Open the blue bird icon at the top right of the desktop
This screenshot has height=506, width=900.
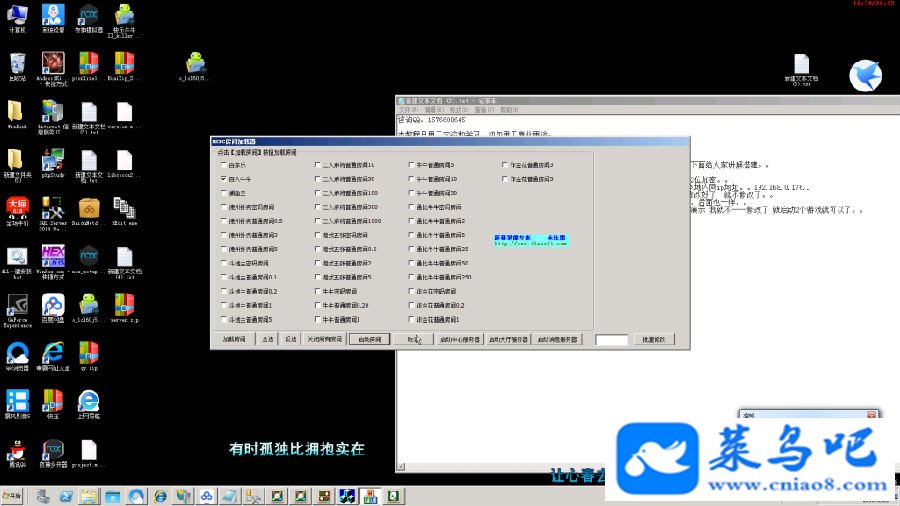865,75
